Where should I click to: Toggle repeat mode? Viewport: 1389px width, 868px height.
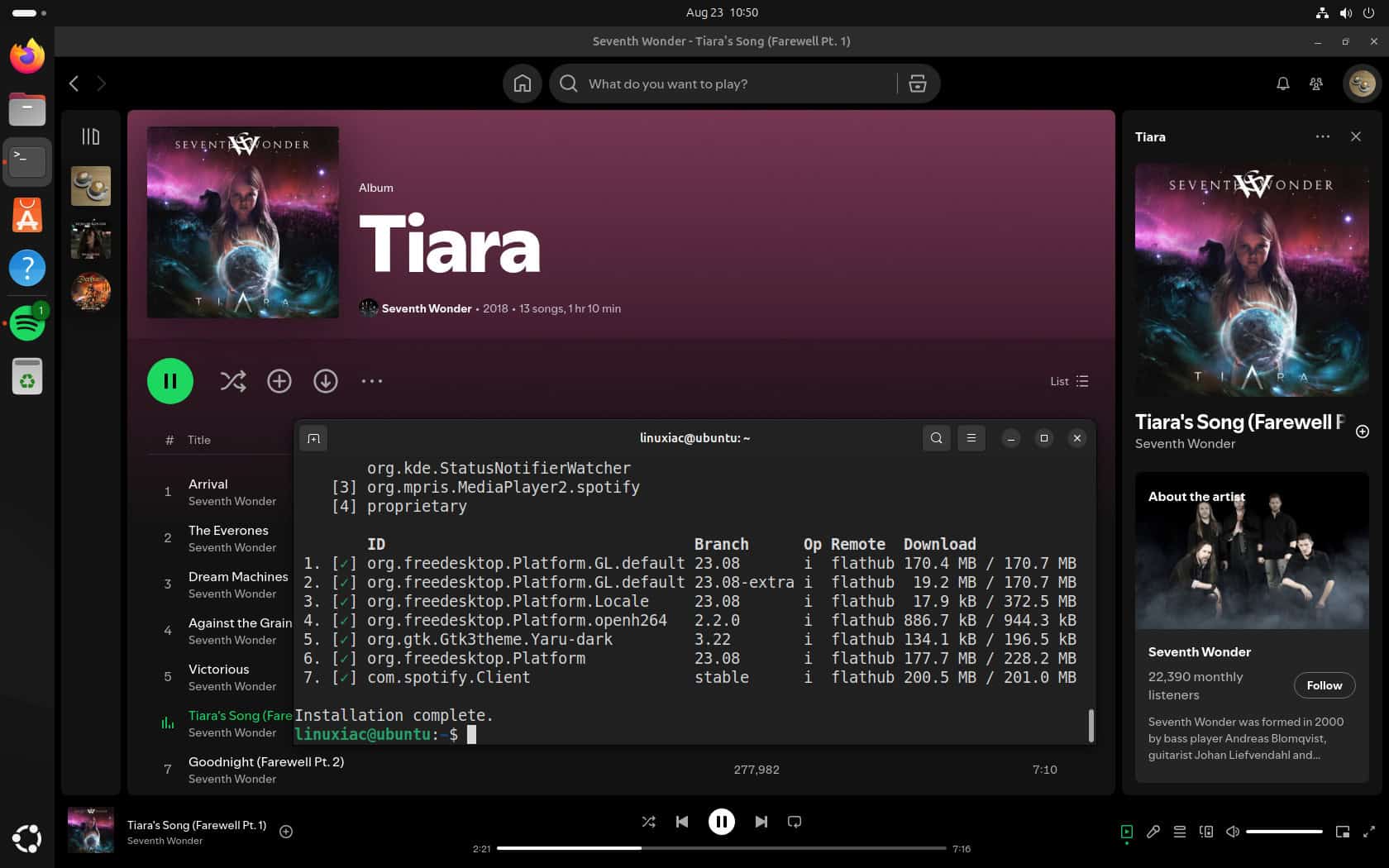794,822
